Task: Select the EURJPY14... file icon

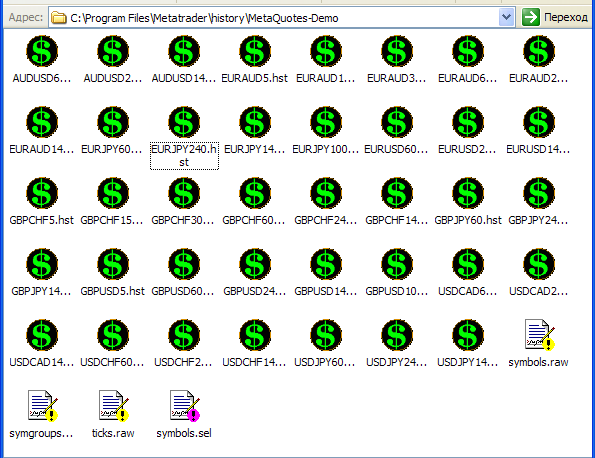Action: coord(255,122)
